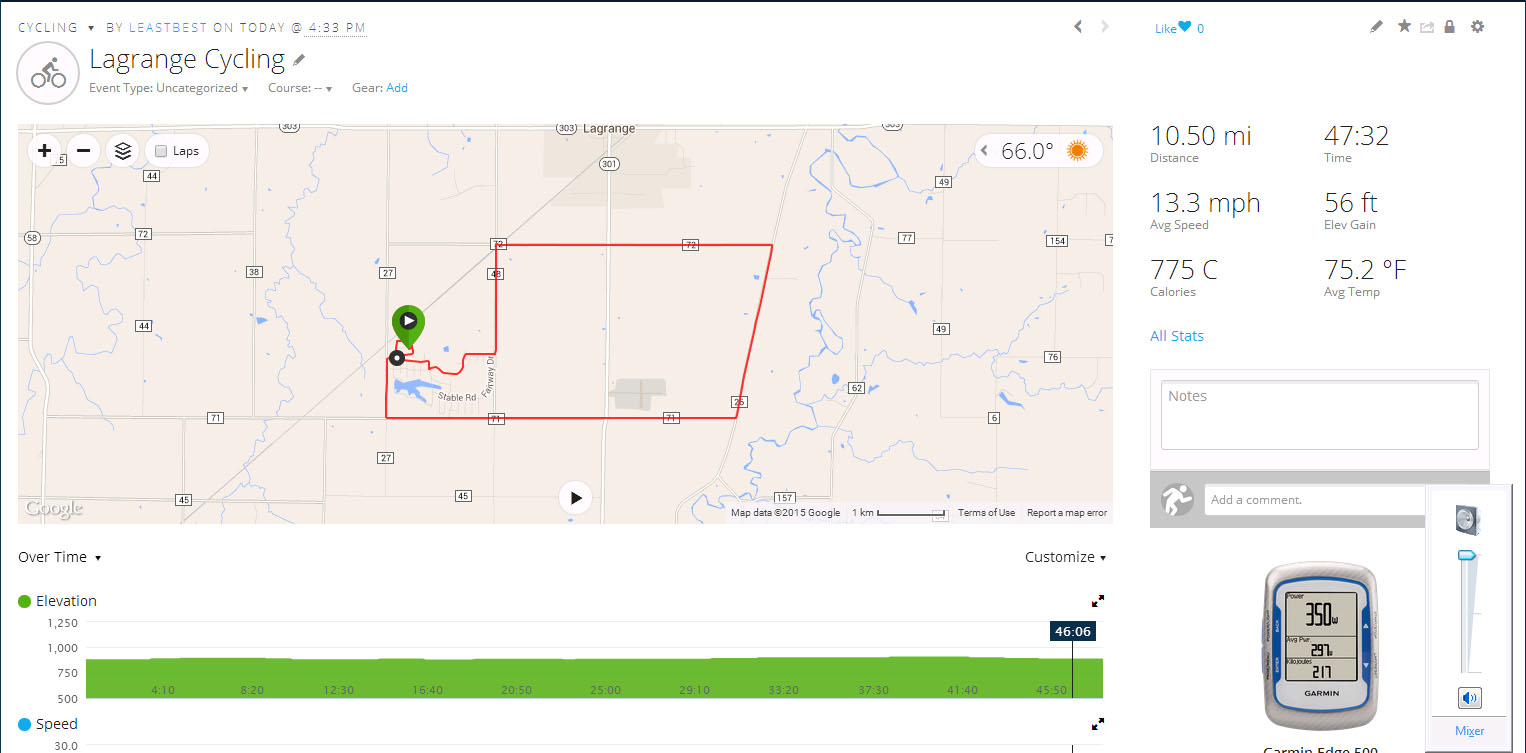
Task: Click the Add gear link
Action: tap(397, 88)
